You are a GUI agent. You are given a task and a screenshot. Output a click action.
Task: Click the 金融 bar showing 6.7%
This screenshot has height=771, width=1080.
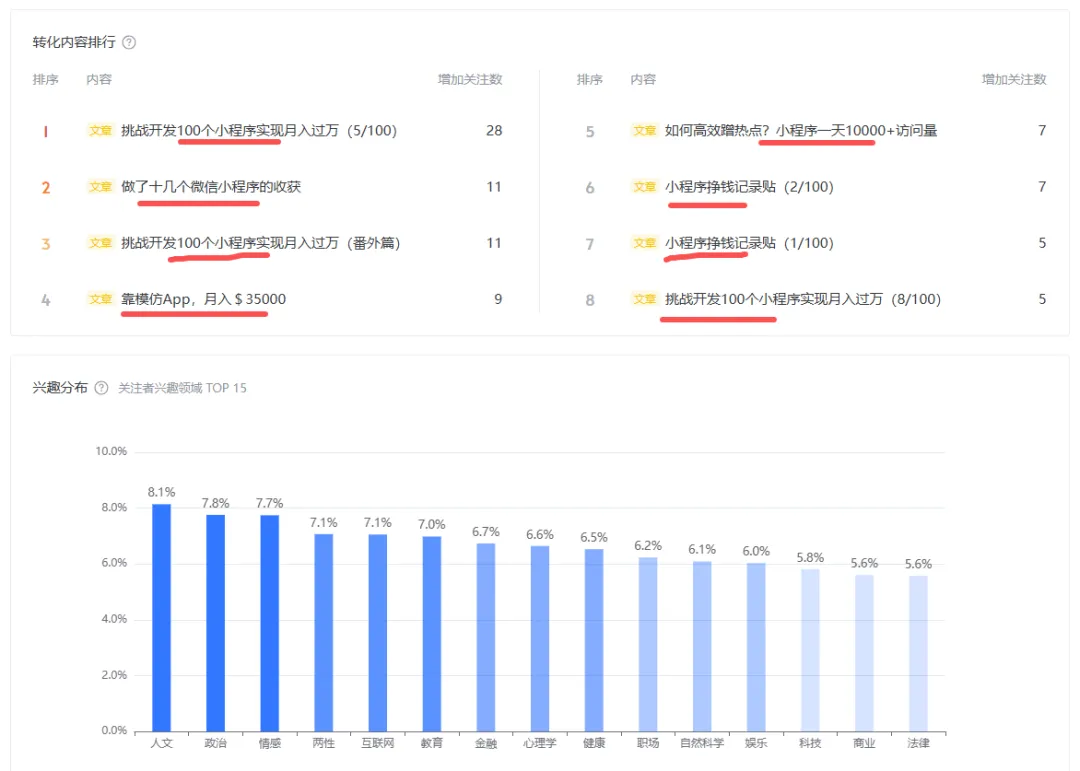[485, 637]
